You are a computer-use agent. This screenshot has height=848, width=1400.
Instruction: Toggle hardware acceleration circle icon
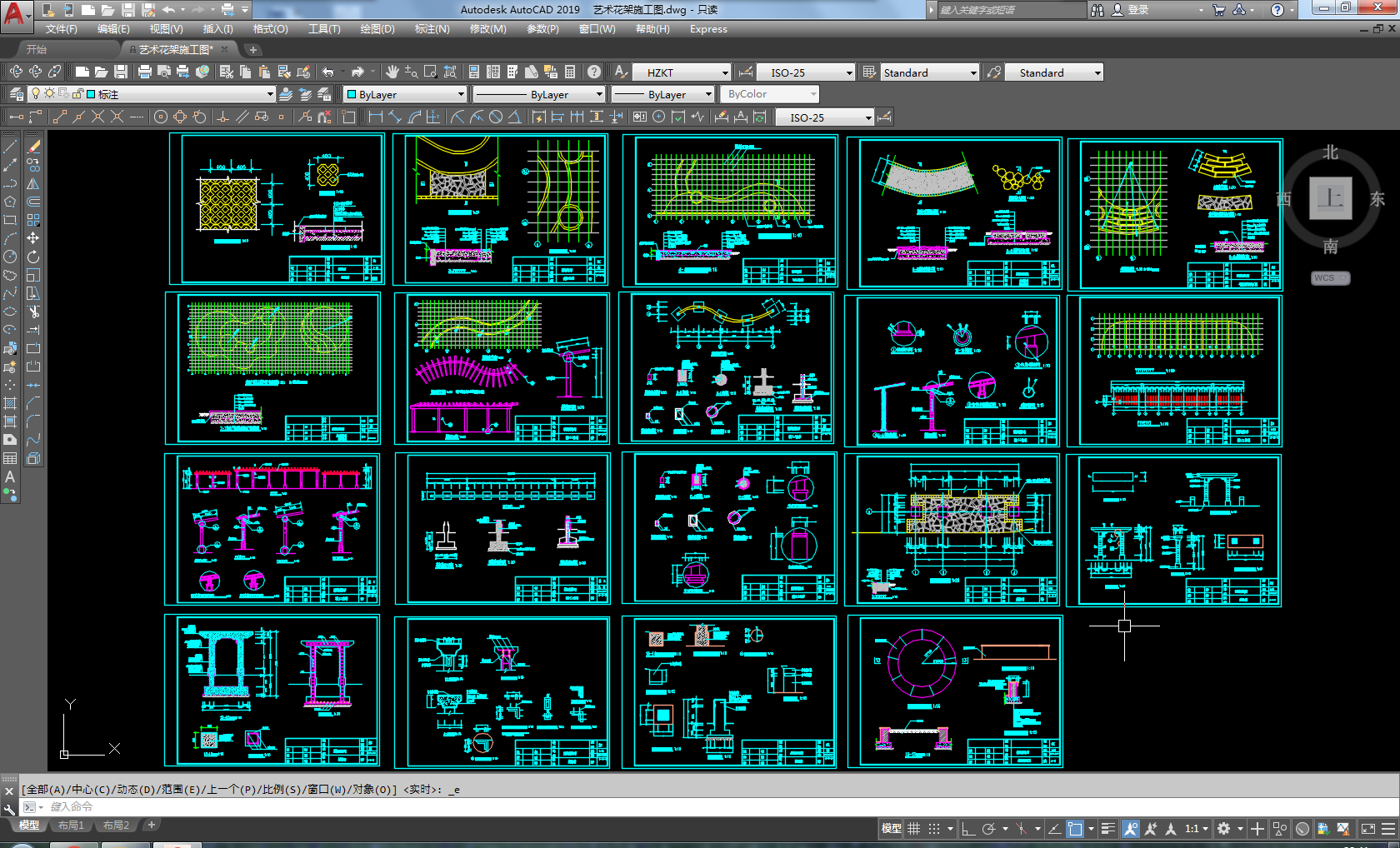tap(1302, 829)
